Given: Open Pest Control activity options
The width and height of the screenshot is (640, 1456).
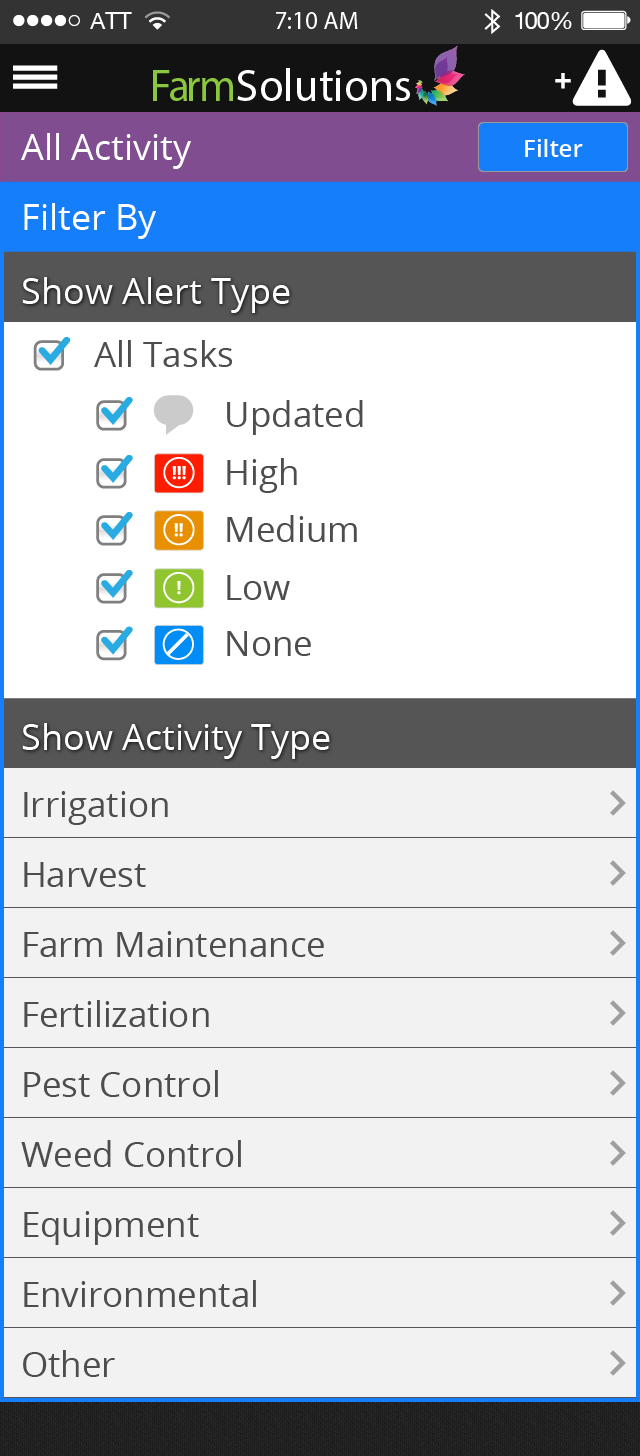Looking at the screenshot, I should [x=320, y=1084].
